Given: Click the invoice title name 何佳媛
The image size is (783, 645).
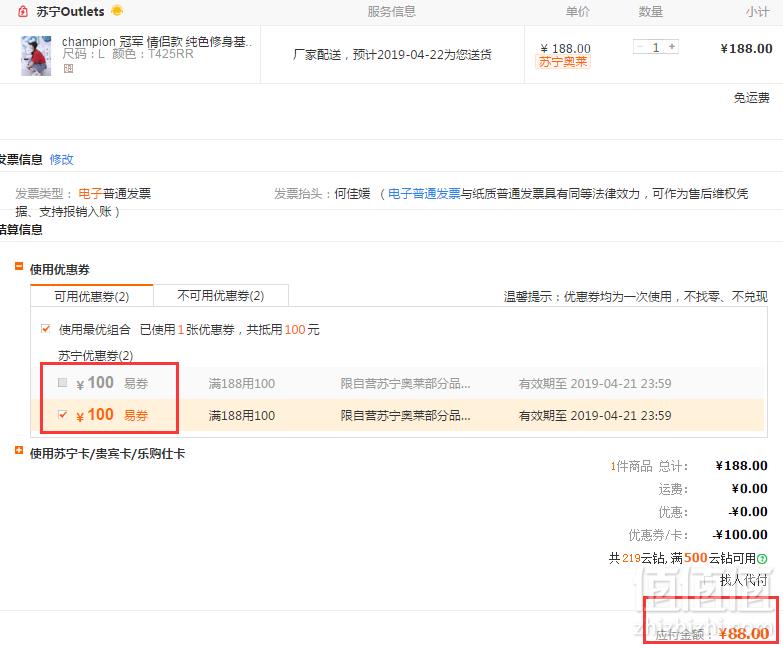Looking at the screenshot, I should pyautogui.click(x=353, y=193).
